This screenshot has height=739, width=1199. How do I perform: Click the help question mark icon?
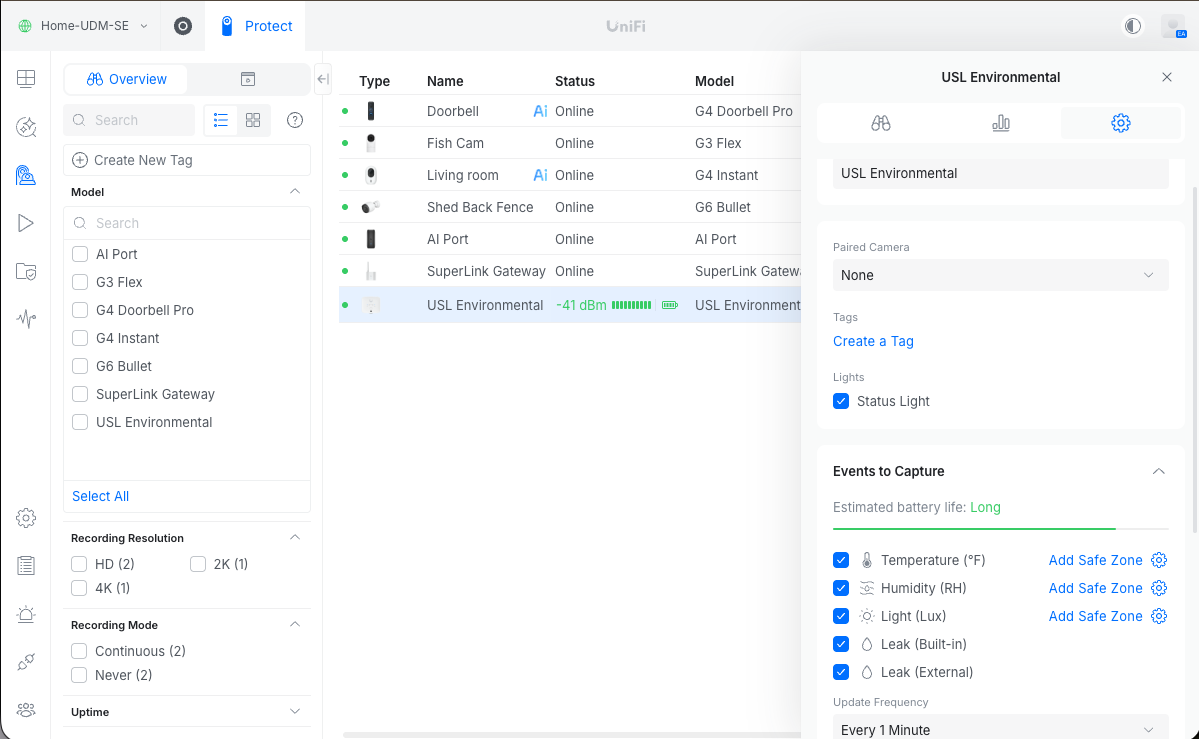[x=295, y=120]
